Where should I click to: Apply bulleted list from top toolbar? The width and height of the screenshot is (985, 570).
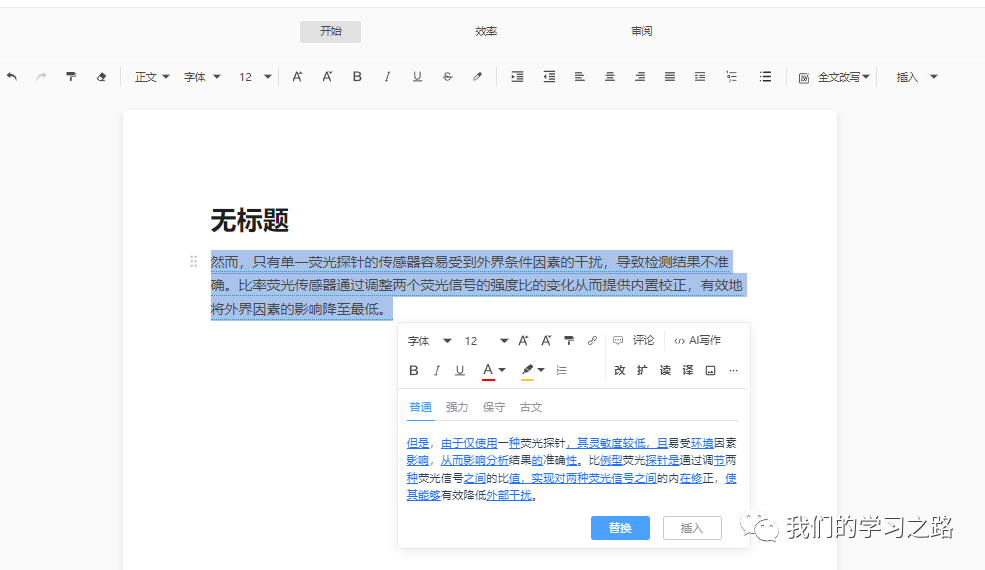(765, 77)
